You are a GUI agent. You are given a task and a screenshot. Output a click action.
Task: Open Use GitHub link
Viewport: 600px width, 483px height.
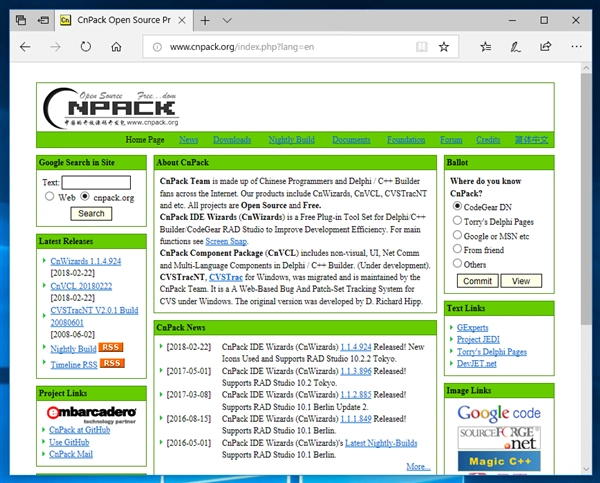coord(69,442)
